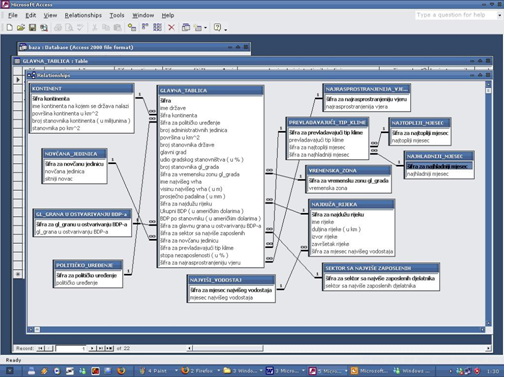Switch to Firefox in the taskbar
This screenshot has height=378, width=505.
click(x=199, y=371)
